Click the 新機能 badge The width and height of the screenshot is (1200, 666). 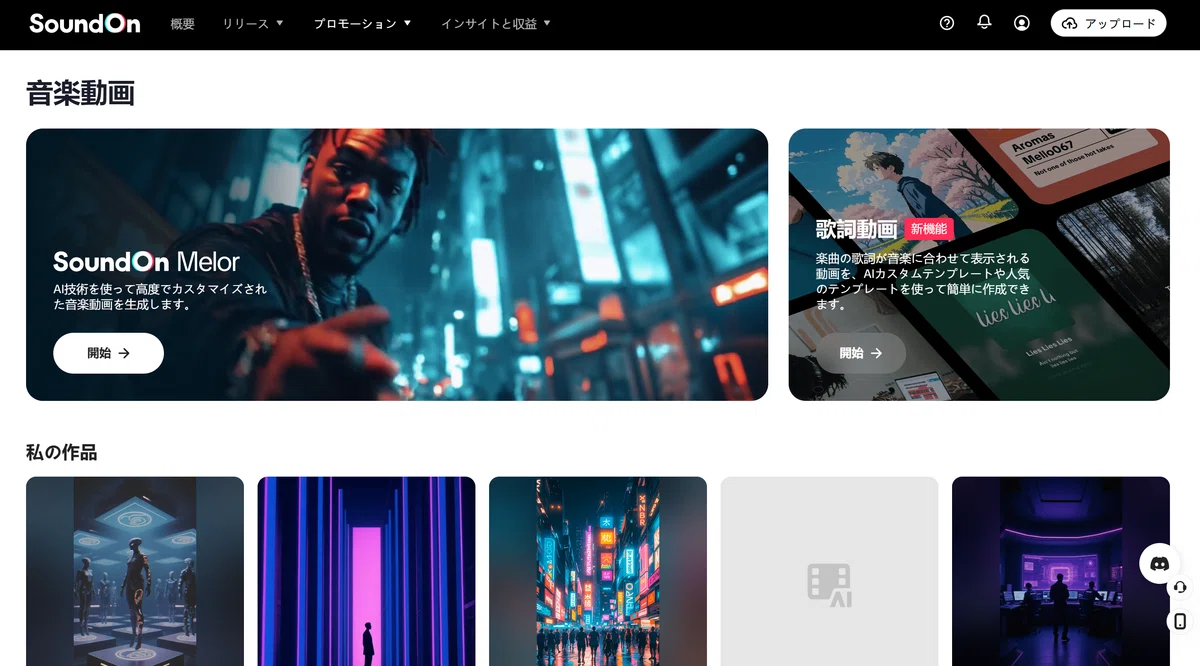929,229
